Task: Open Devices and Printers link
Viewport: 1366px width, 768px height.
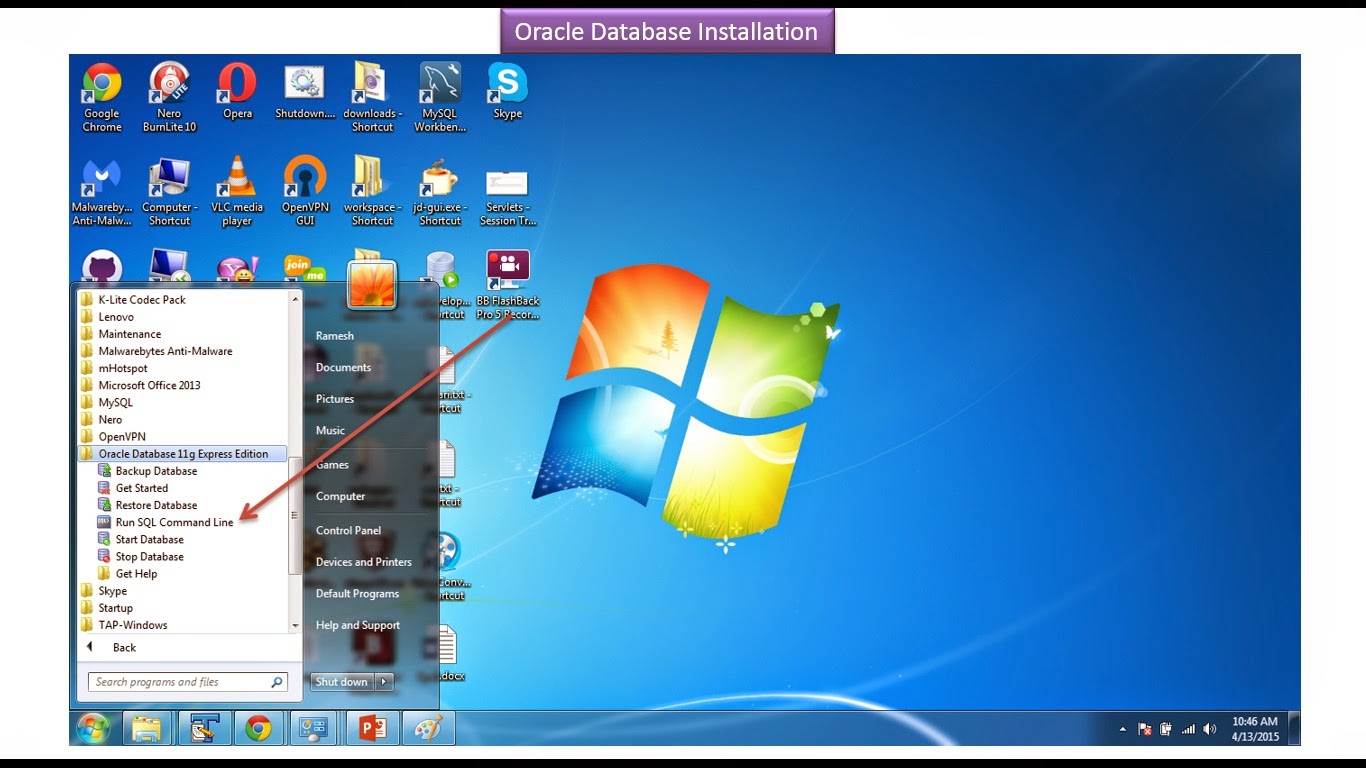Action: pos(364,562)
